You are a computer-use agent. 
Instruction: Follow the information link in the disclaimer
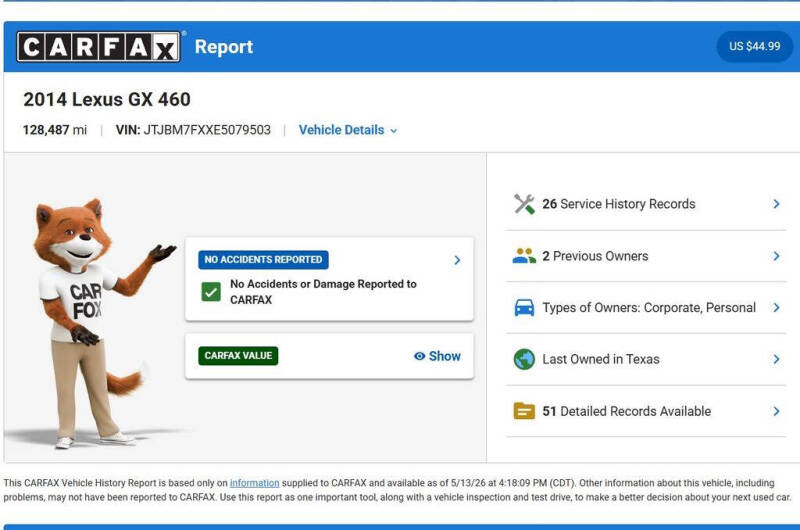pos(255,483)
